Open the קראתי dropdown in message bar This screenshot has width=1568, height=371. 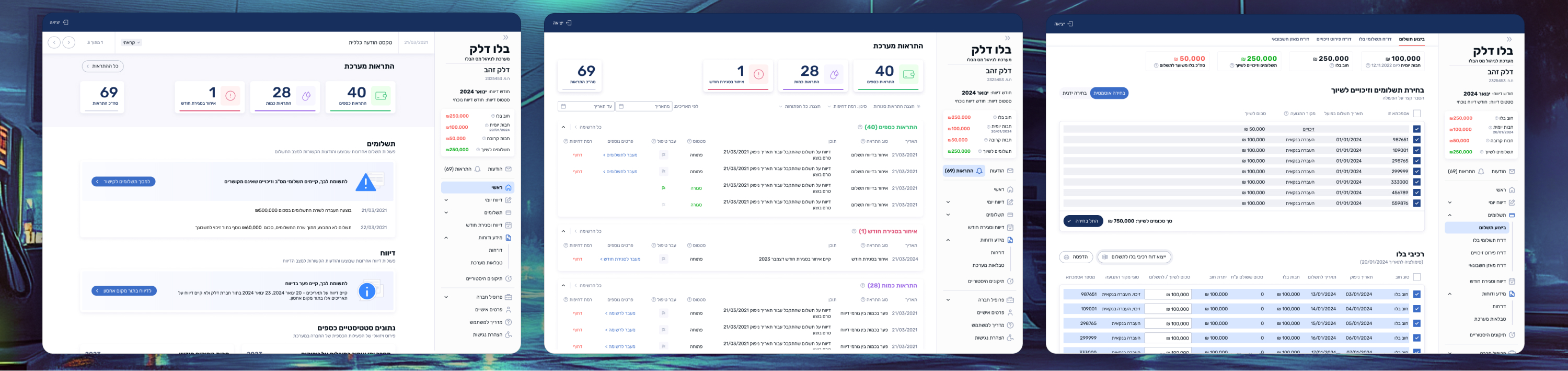132,42
